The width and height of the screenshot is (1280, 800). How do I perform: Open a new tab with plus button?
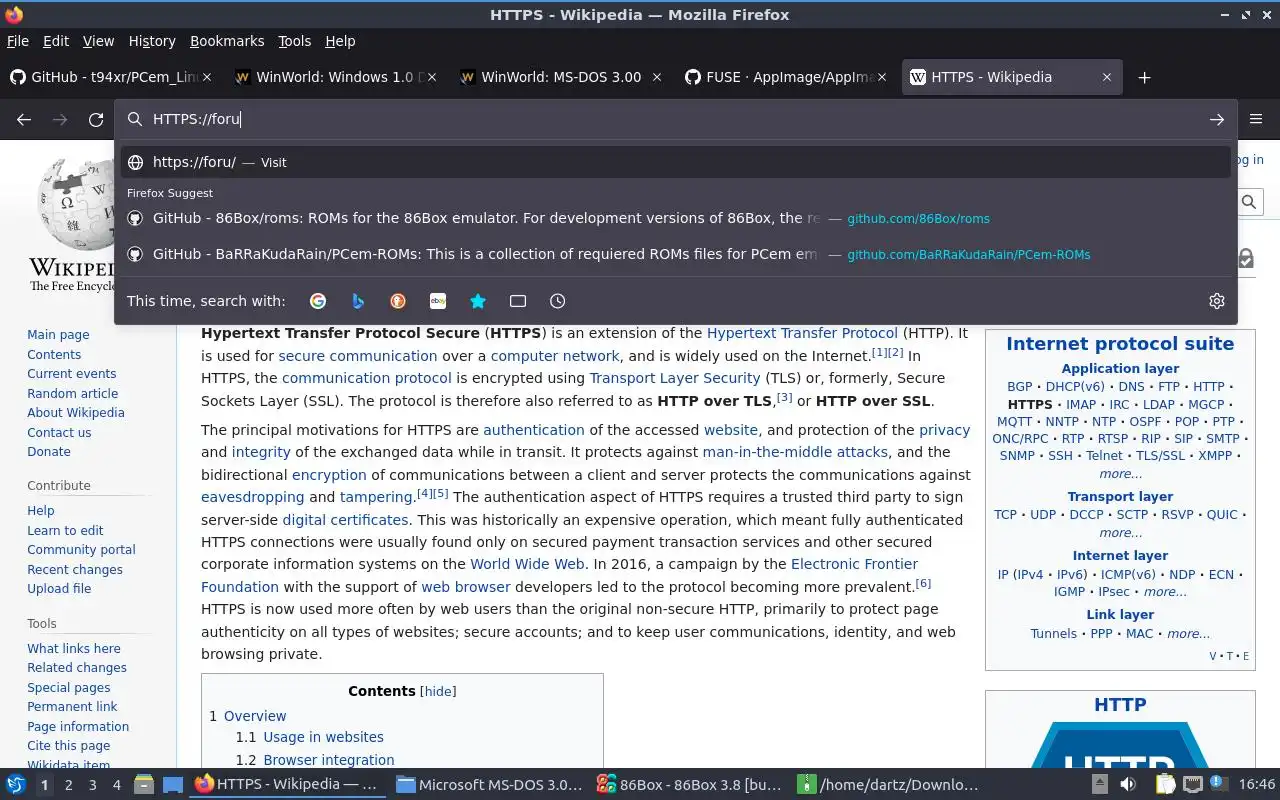(x=1145, y=77)
